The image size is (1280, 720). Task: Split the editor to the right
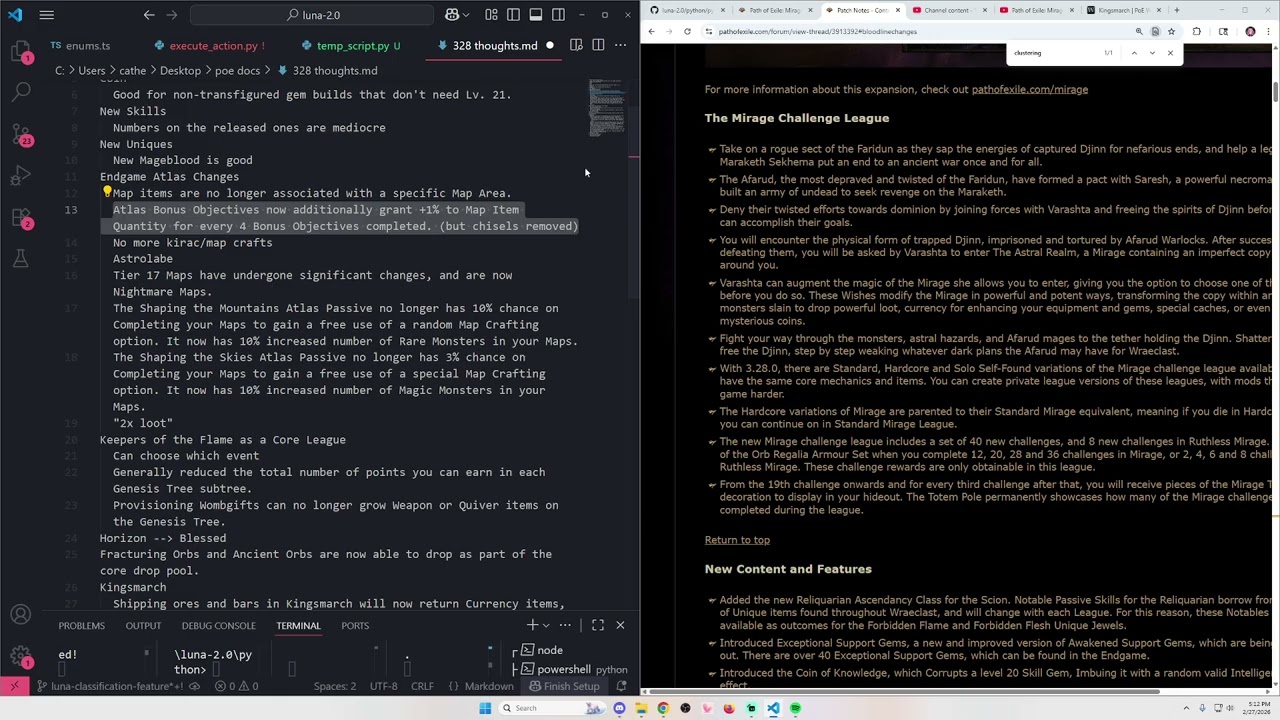pos(598,45)
